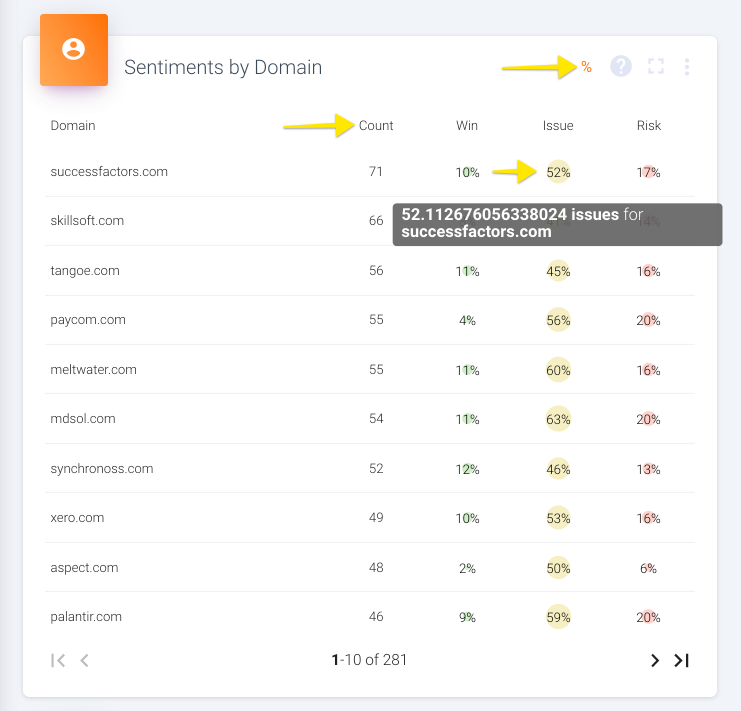Click the 20% risk value for palantir.com
Screen dimensions: 741x711
tap(648, 617)
